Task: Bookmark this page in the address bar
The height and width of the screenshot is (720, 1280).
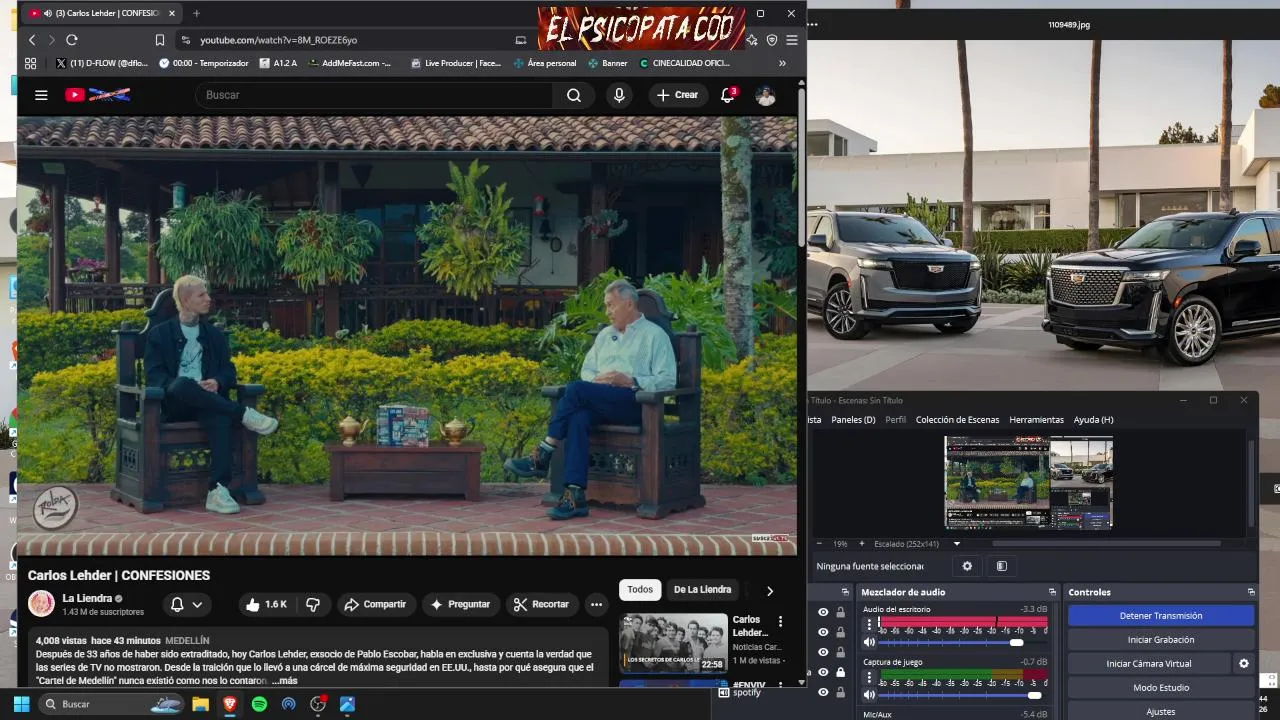Action: click(x=159, y=40)
